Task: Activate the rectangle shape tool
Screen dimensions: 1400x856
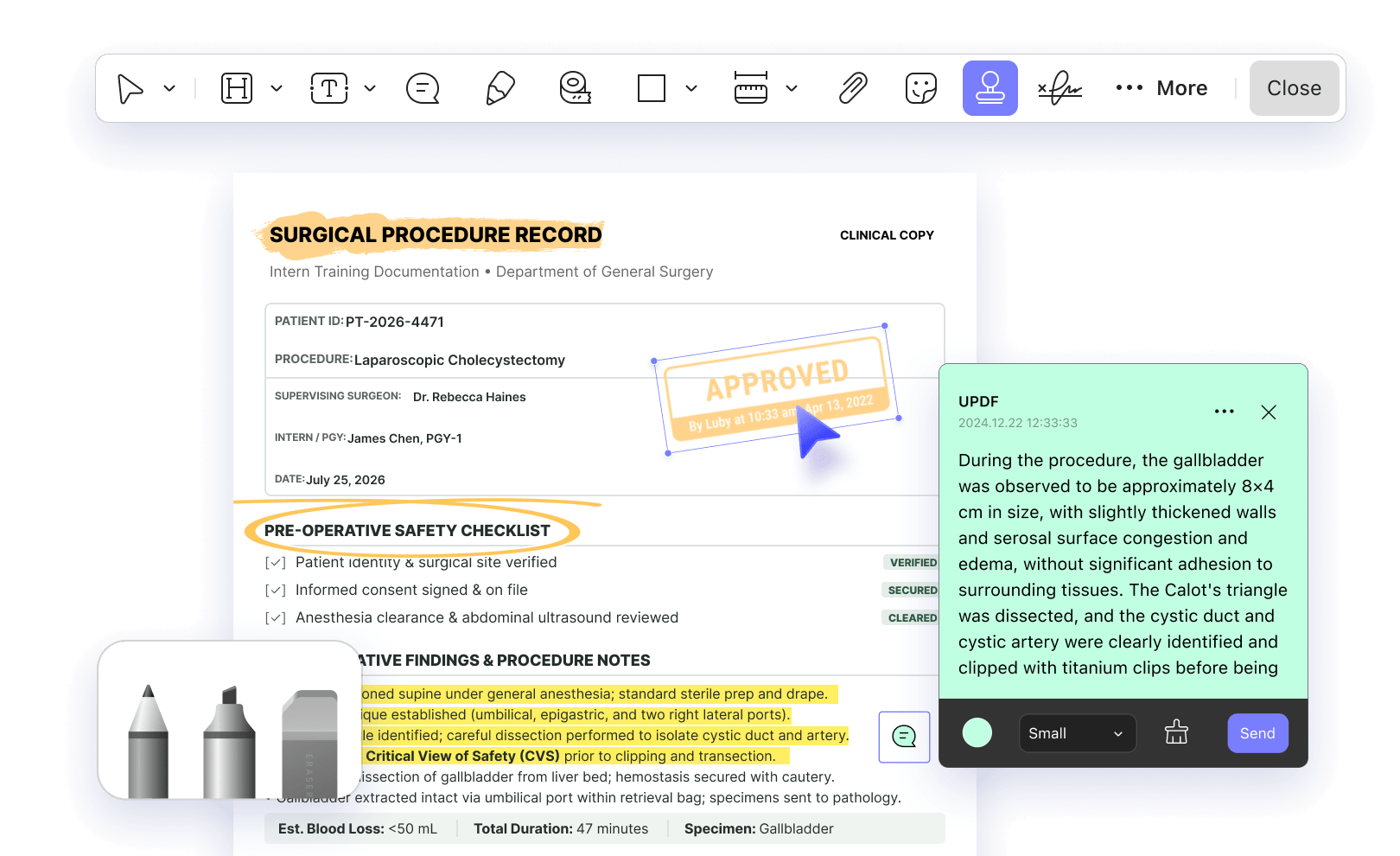Action: tap(652, 88)
